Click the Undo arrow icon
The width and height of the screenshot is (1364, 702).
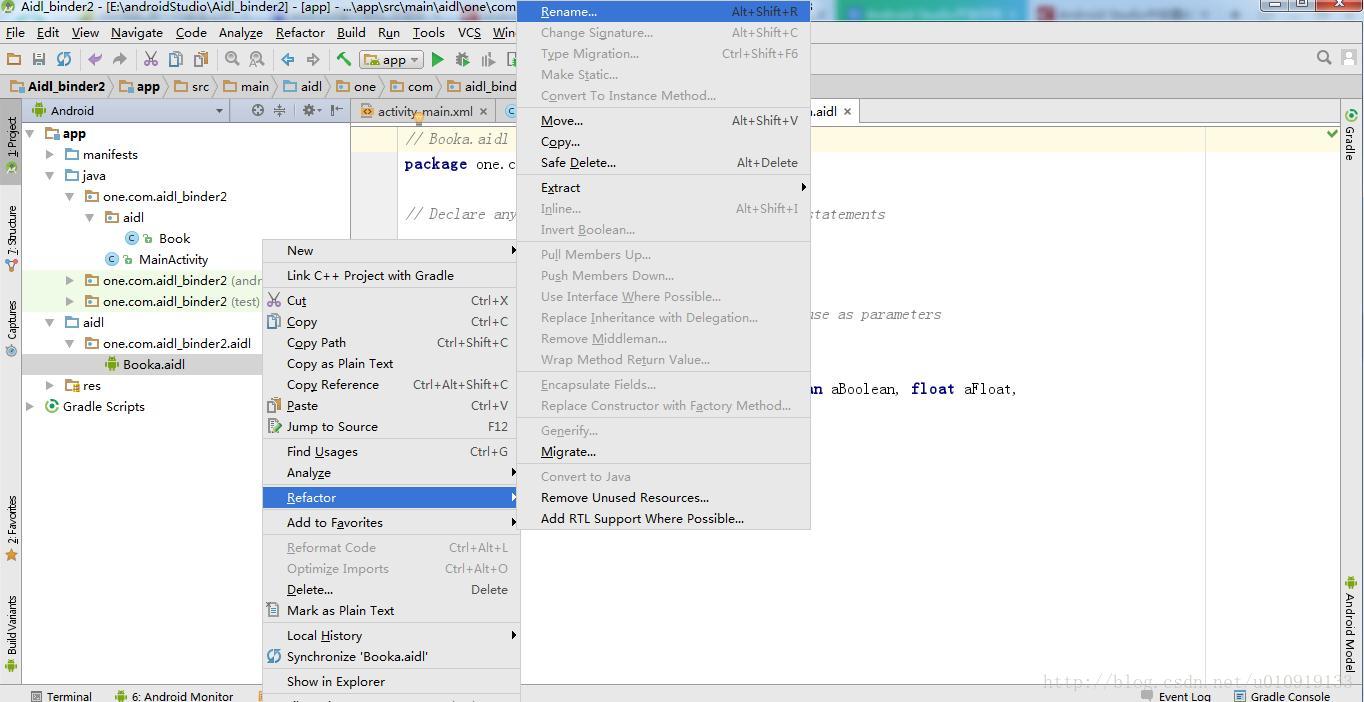pos(95,60)
